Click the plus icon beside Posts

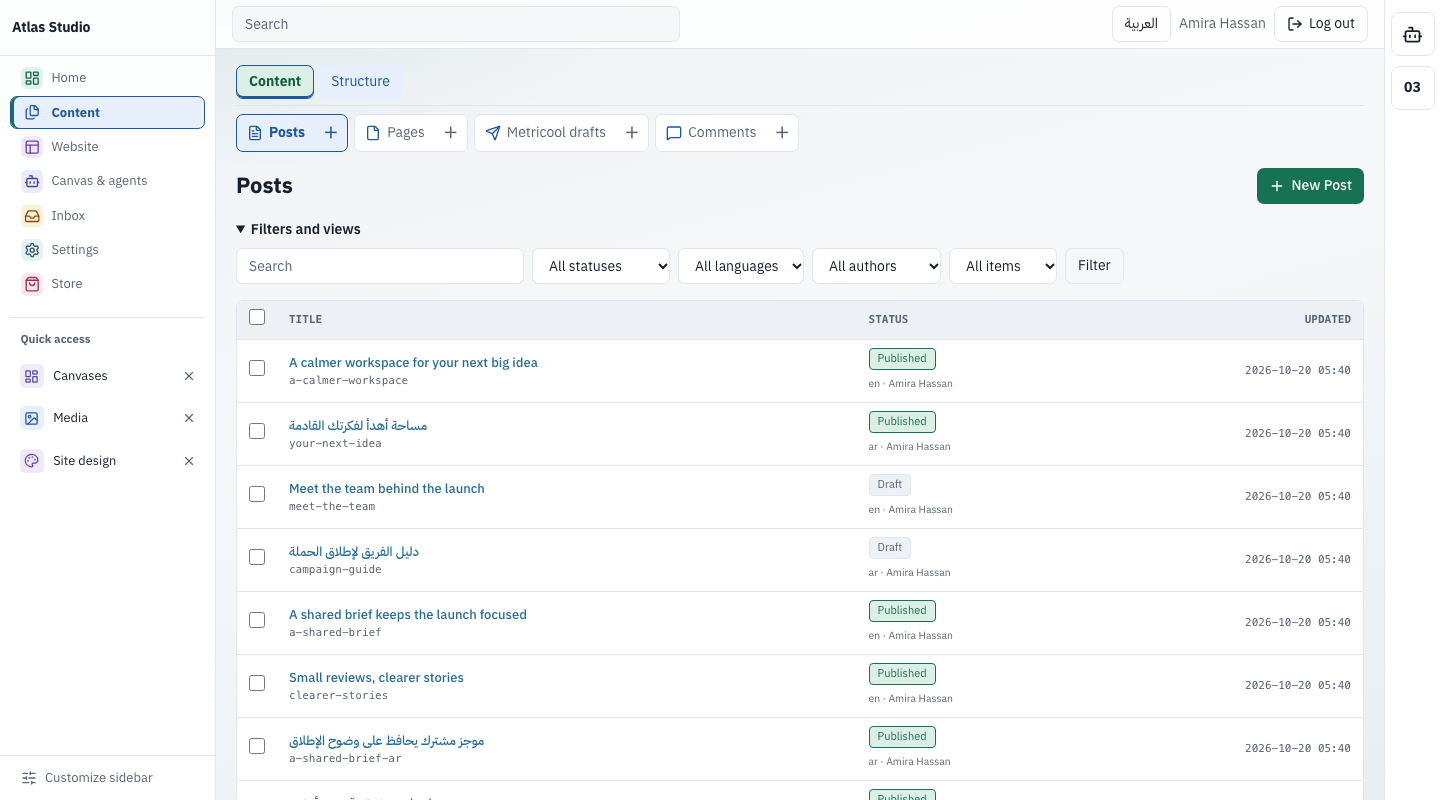coord(331,133)
